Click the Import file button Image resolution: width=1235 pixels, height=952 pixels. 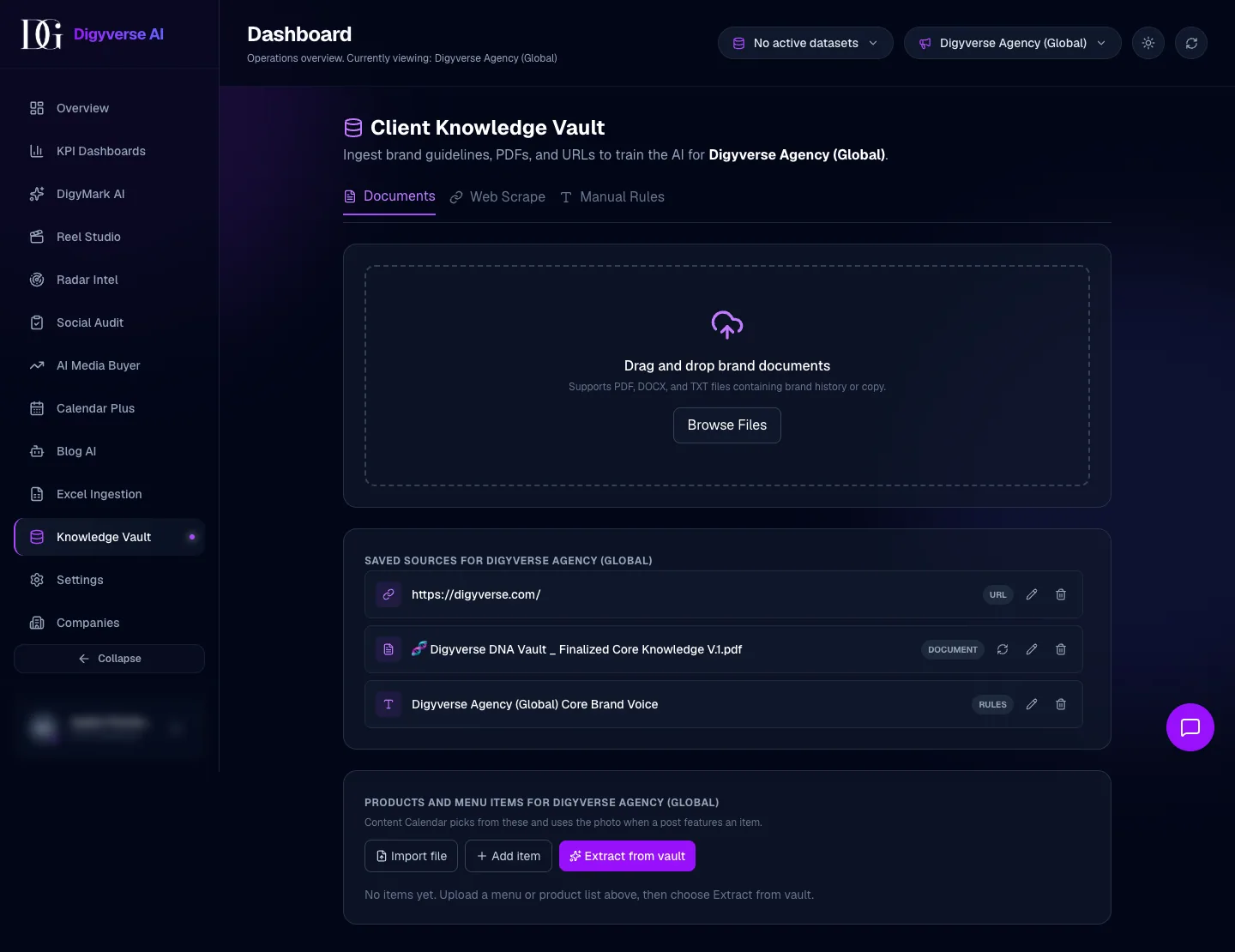(411, 856)
